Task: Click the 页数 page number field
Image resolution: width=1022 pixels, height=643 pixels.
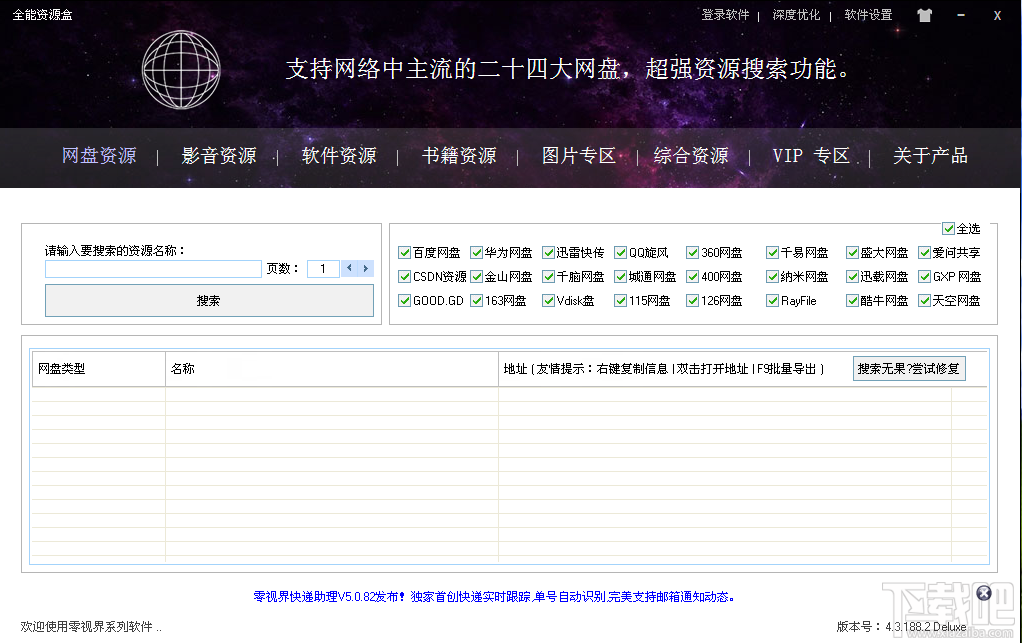Action: point(323,269)
